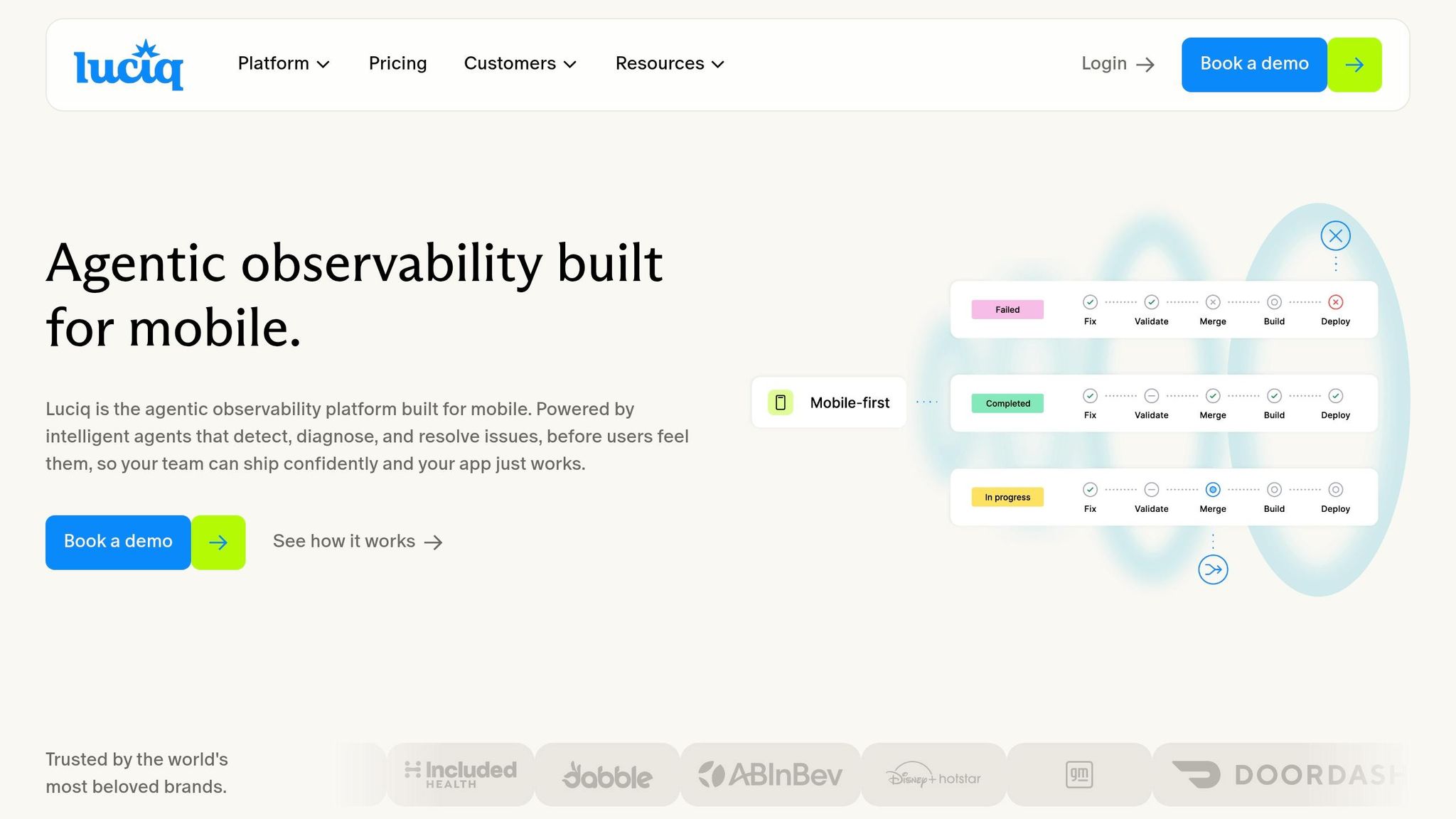The height and width of the screenshot is (819, 1456).
Task: Click the mobile phone icon in Mobile-first card
Action: coord(780,402)
